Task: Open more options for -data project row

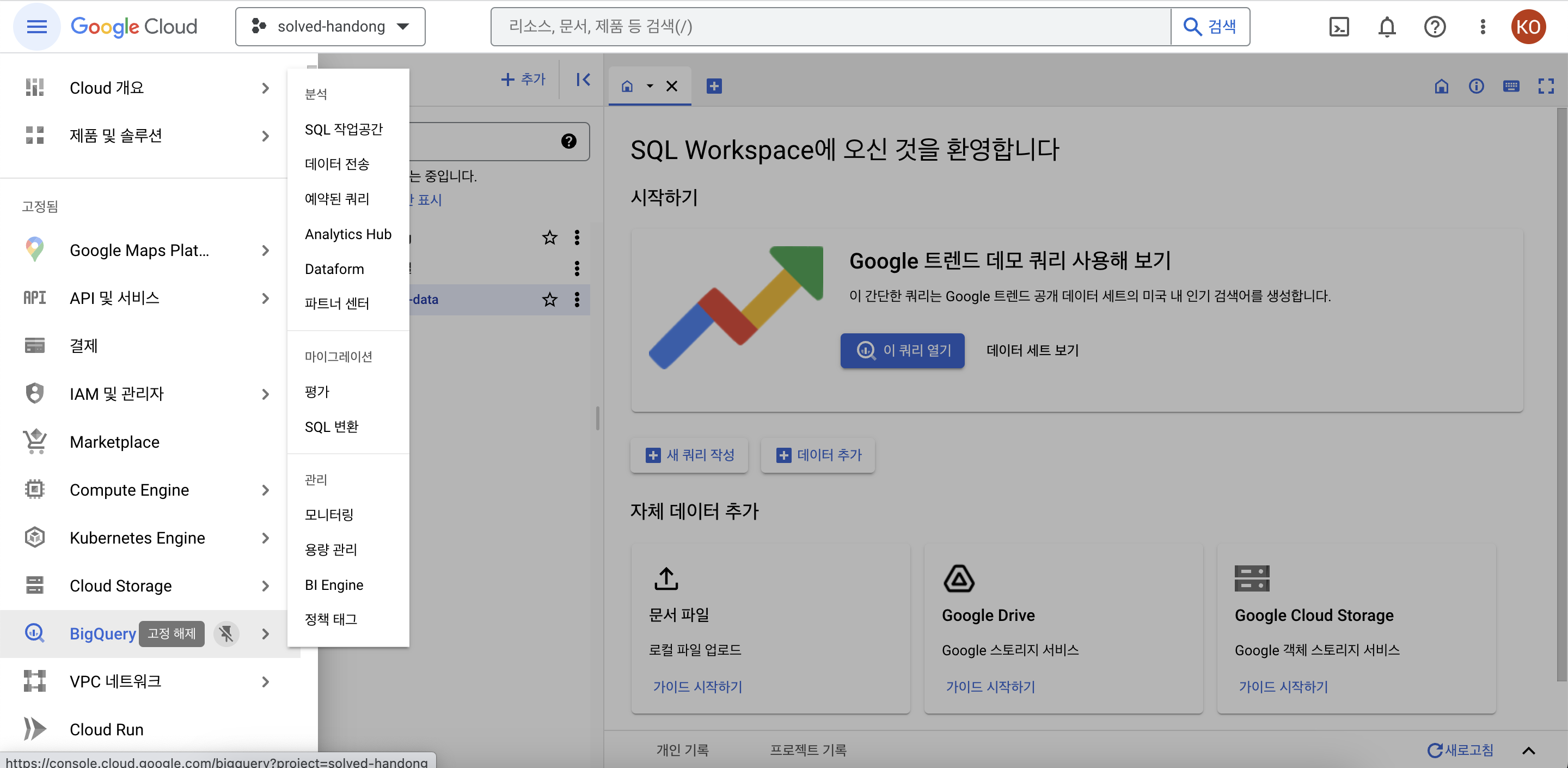Action: coord(577,300)
